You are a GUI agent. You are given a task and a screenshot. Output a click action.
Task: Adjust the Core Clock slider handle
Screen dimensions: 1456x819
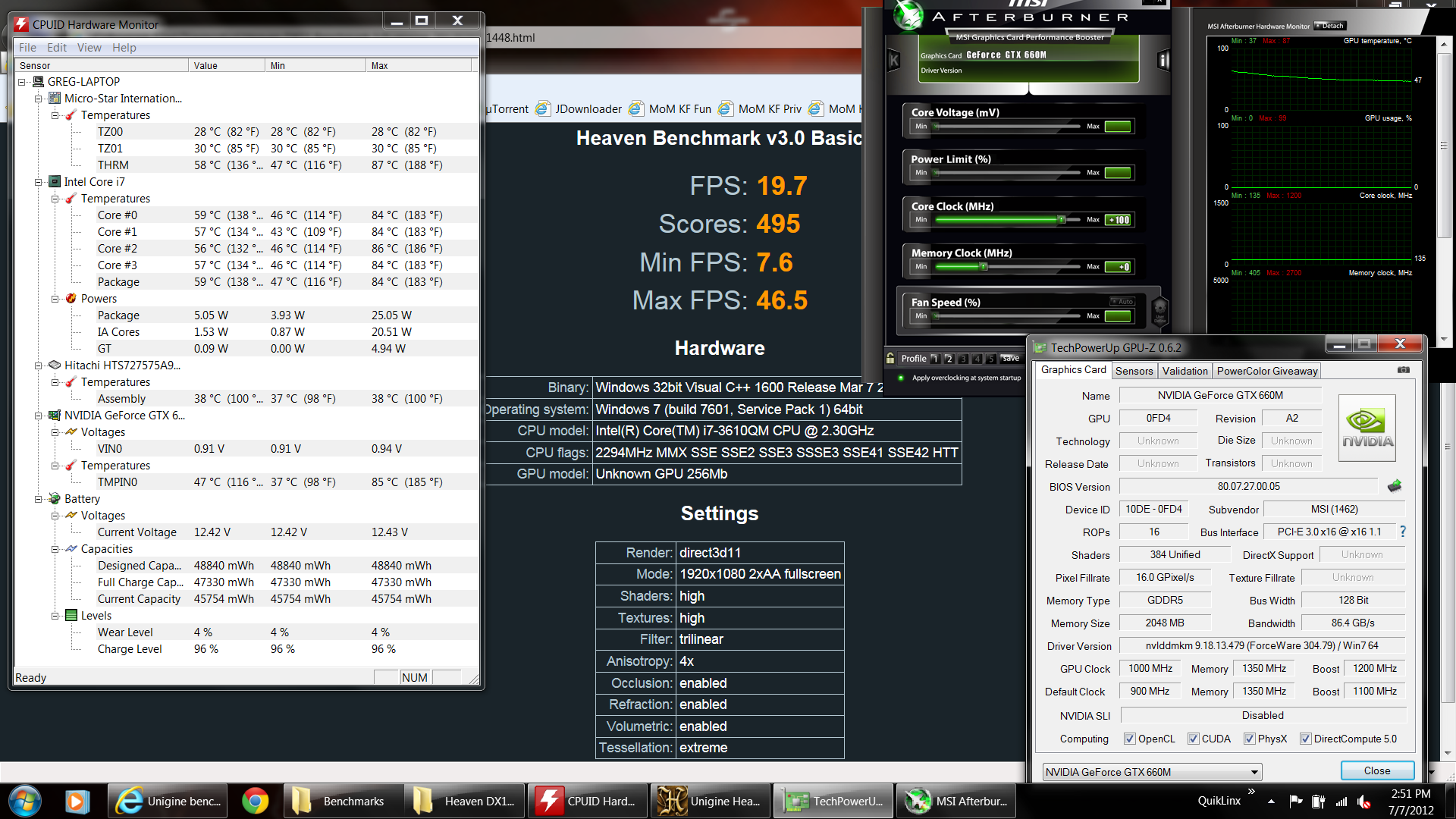coord(1062,220)
